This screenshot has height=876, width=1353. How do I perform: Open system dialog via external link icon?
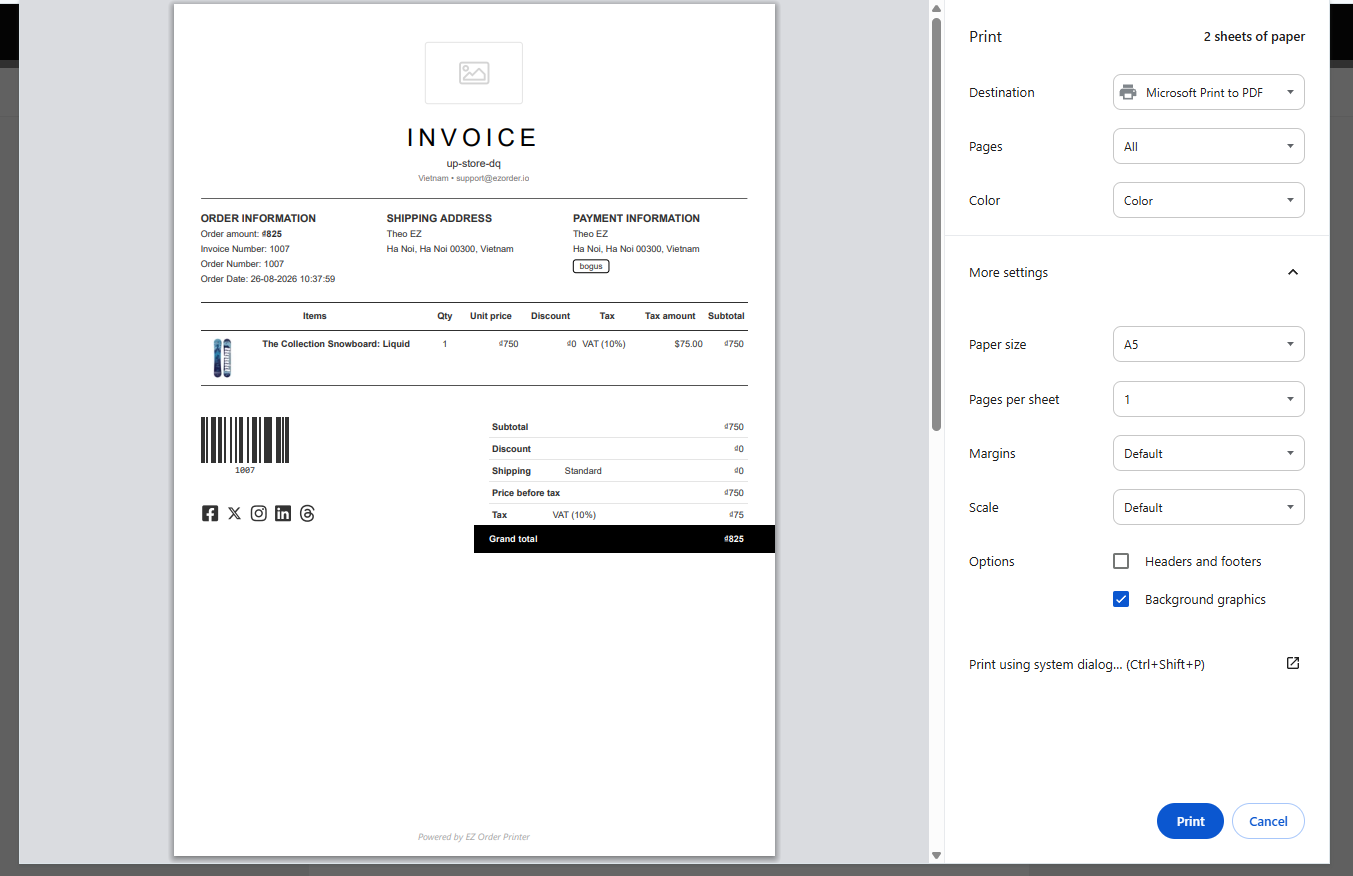coord(1293,663)
